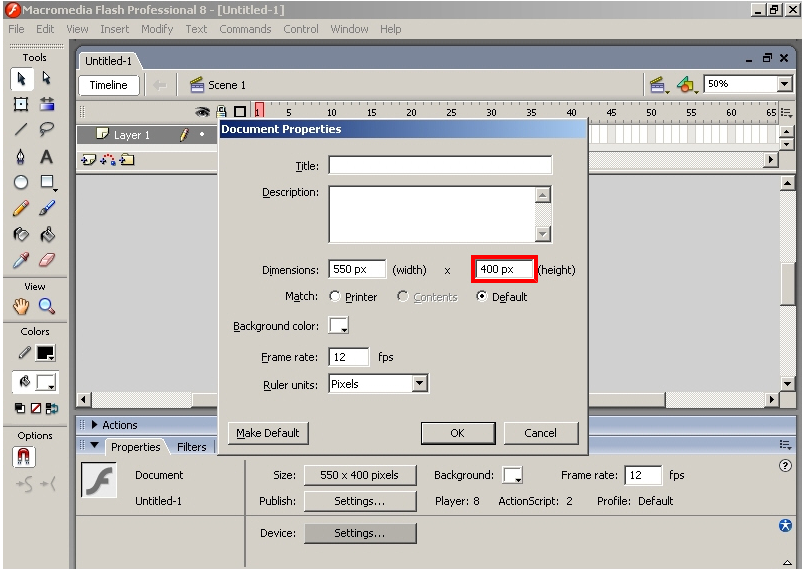
Task: Select the Zoom magnifier tool
Action: [x=47, y=307]
